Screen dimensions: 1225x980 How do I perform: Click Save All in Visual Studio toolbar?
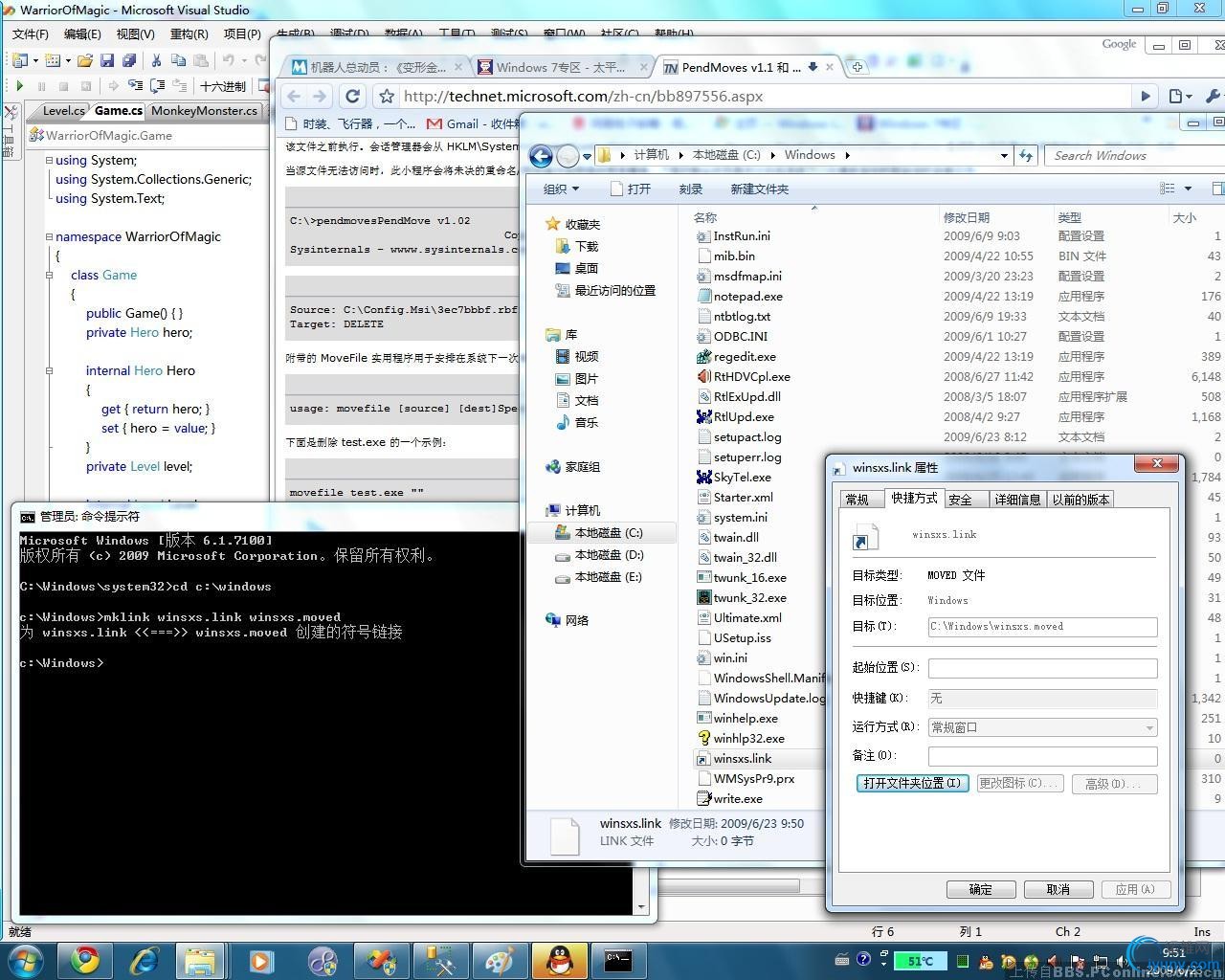point(127,60)
